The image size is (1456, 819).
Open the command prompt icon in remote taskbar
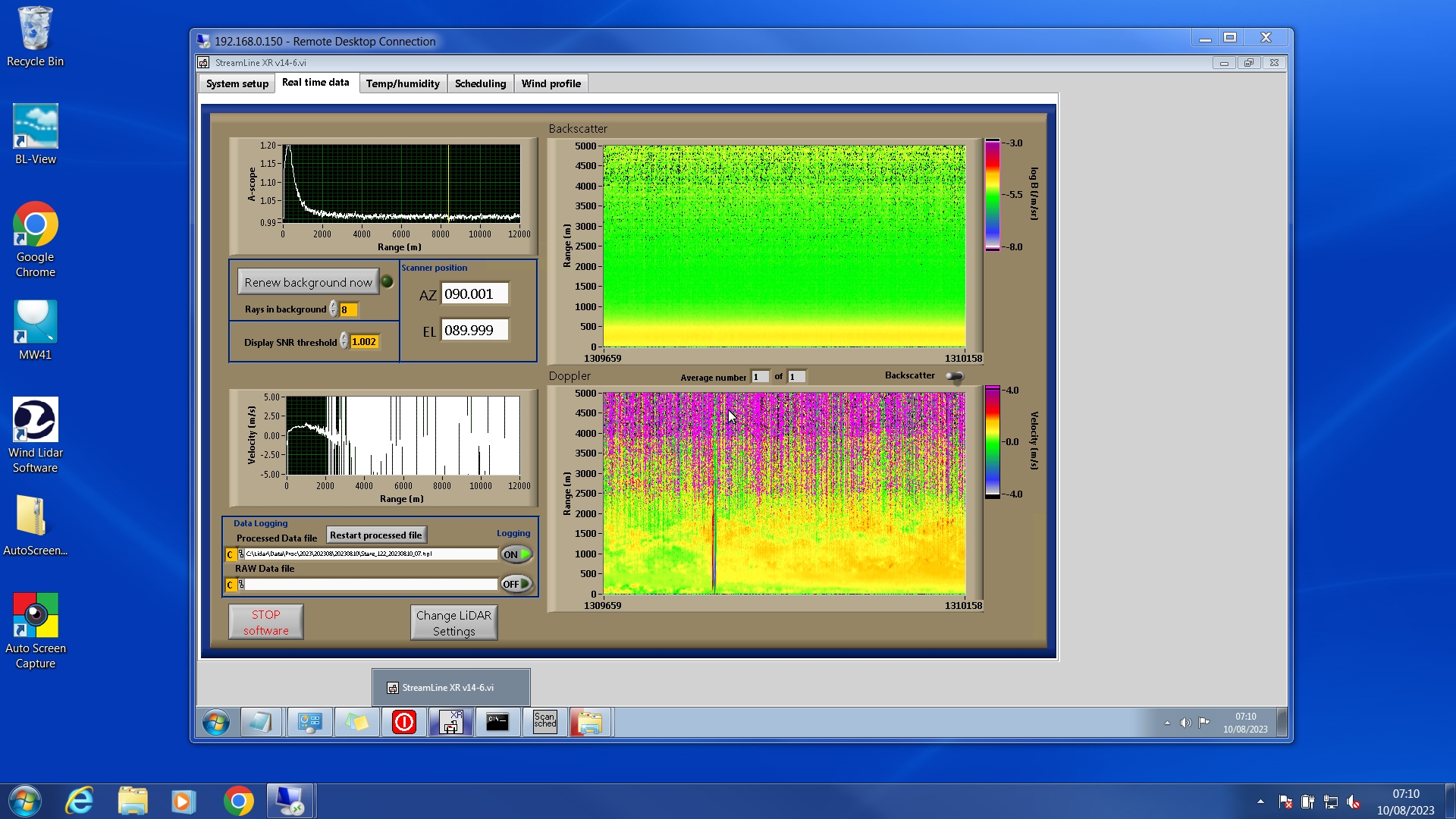497,722
